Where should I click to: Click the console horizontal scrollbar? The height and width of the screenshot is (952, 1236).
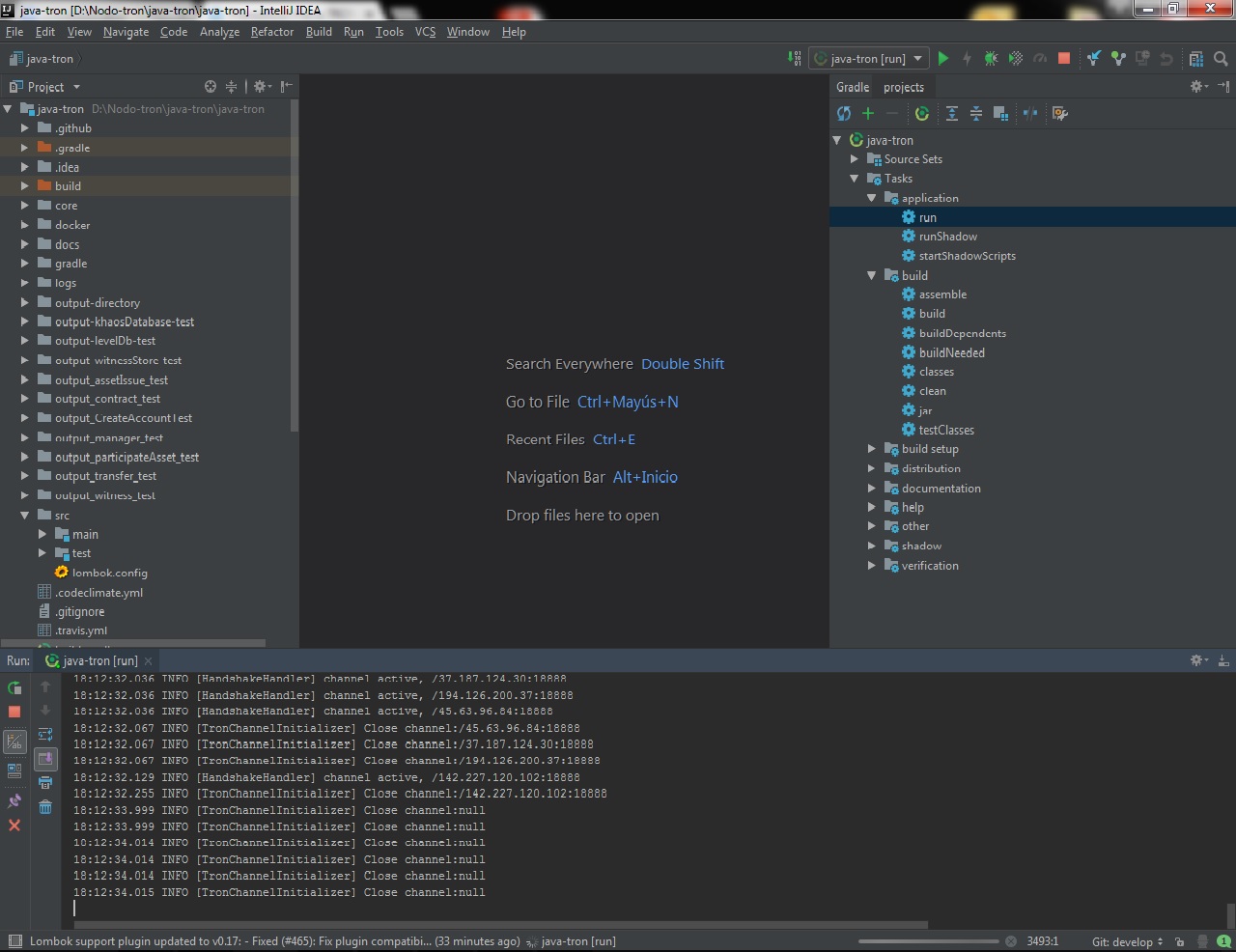coord(500,924)
